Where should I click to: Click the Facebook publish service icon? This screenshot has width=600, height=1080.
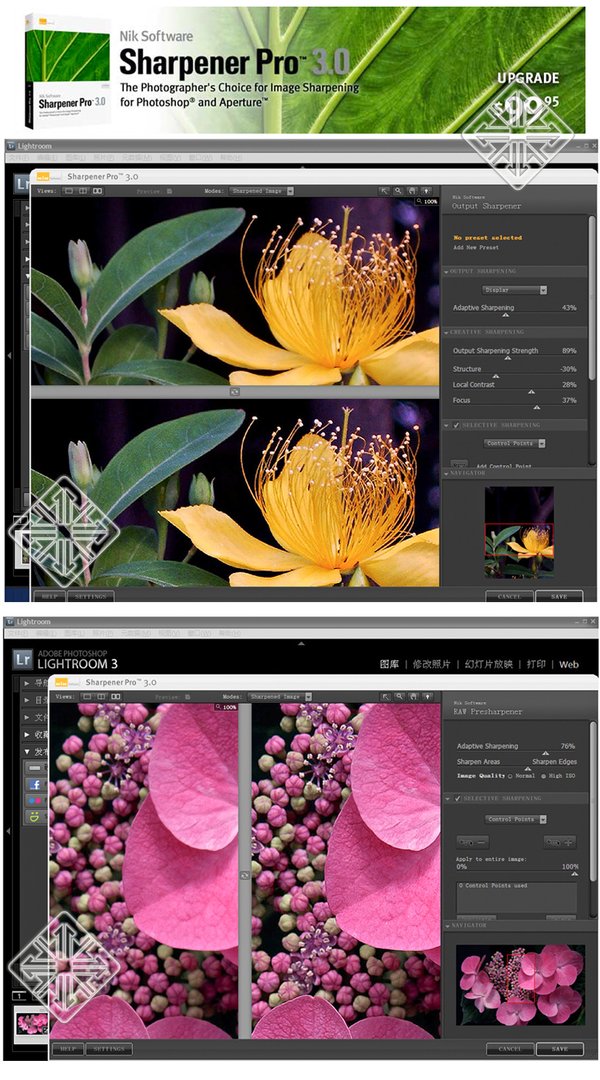click(x=34, y=785)
